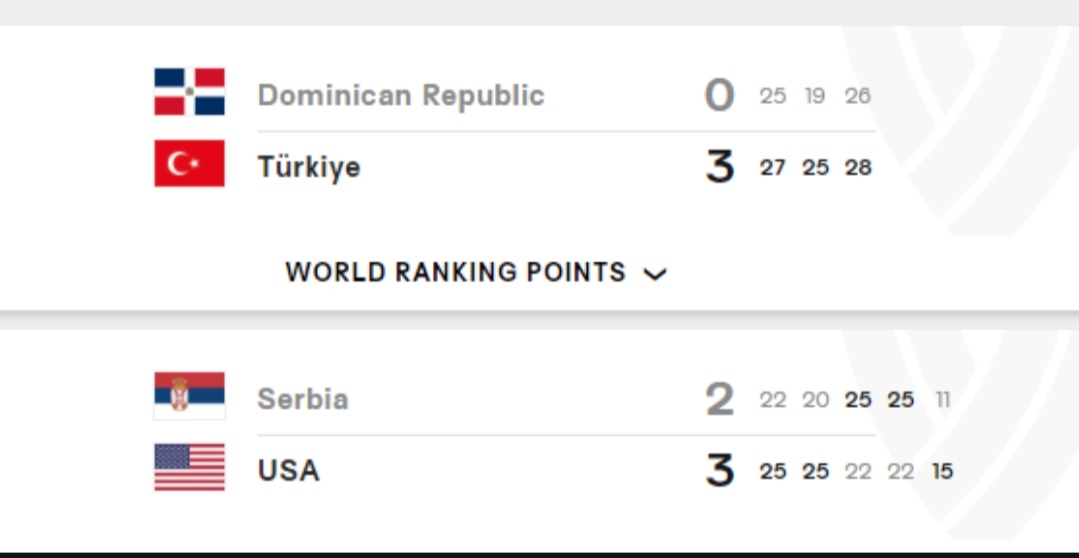Open the Türkiye team name
Viewport: 1079px width, 558px height.
(309, 167)
